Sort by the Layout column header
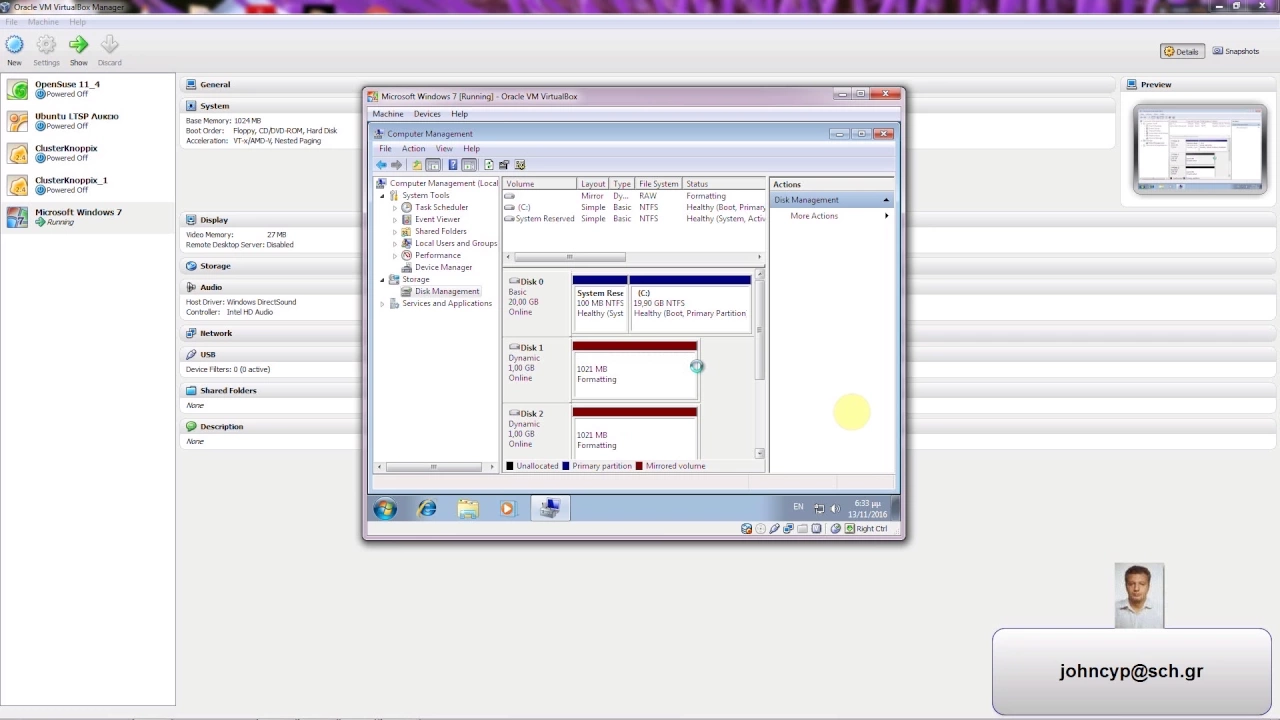The image size is (1280, 720). [594, 184]
